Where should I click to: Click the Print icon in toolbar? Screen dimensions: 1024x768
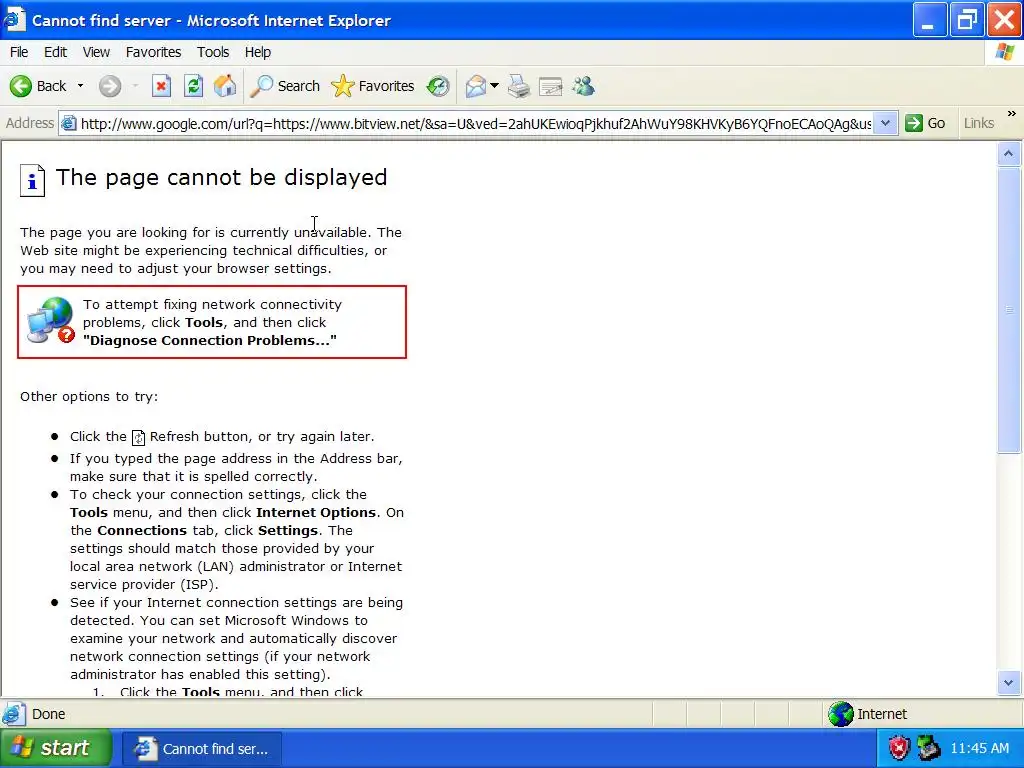(519, 86)
